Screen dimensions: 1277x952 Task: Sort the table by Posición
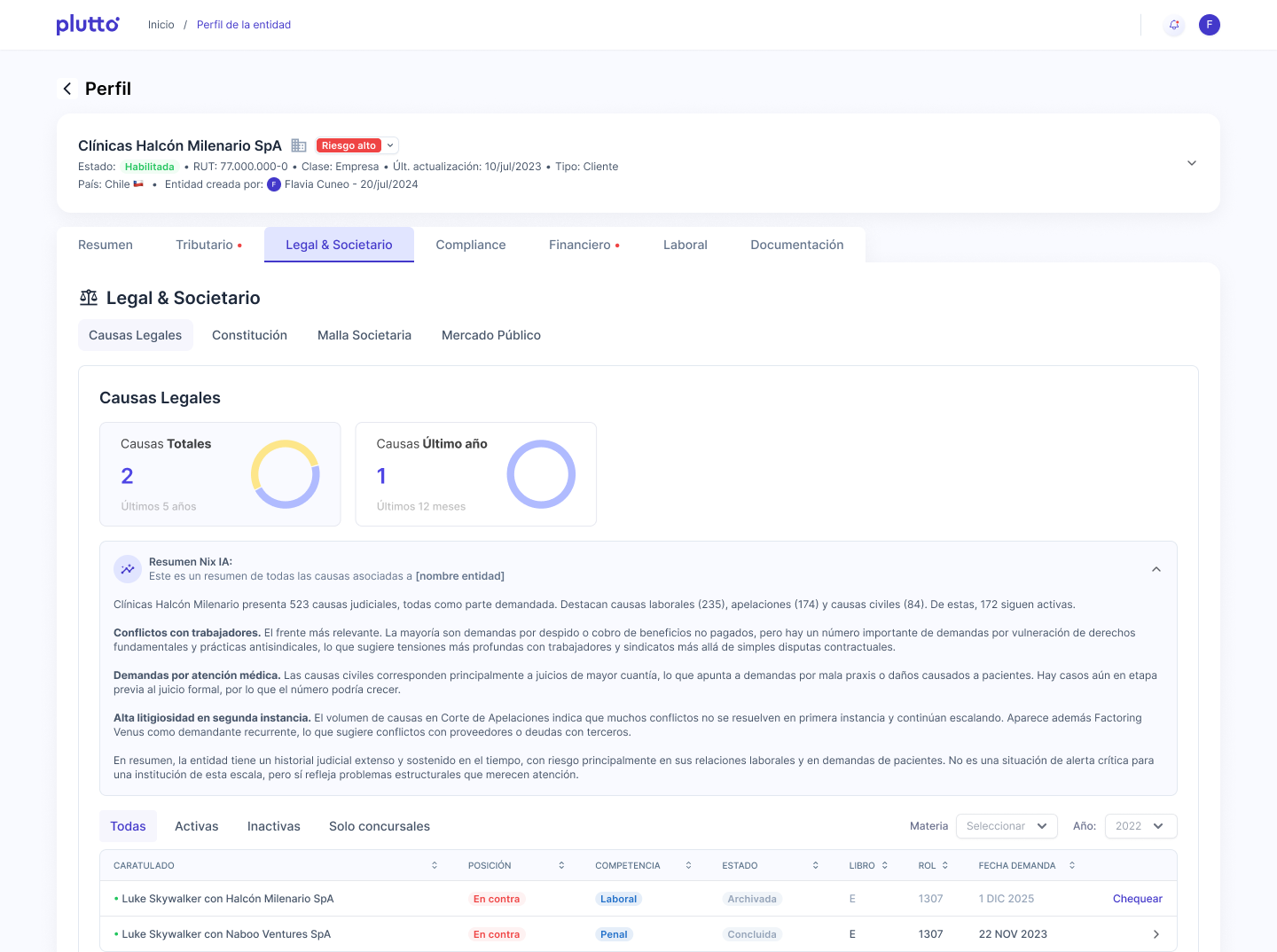tap(561, 865)
